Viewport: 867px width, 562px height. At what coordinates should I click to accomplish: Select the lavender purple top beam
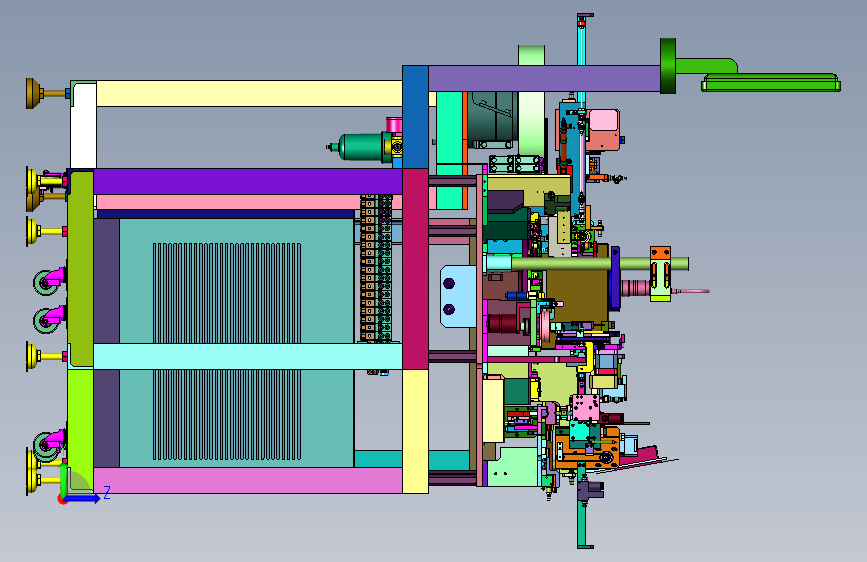[544, 79]
